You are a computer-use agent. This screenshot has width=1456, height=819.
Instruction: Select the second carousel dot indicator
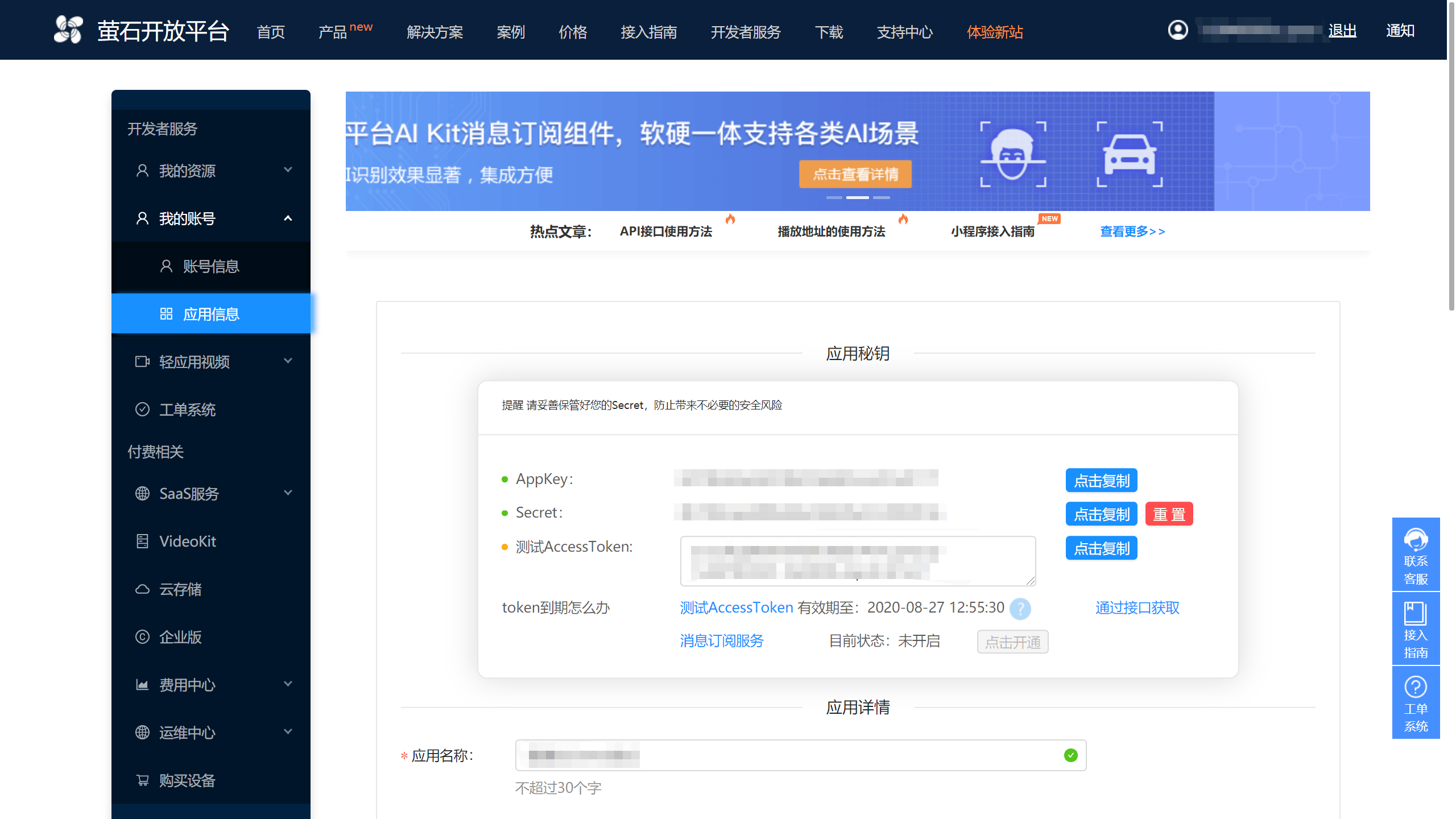coord(858,198)
